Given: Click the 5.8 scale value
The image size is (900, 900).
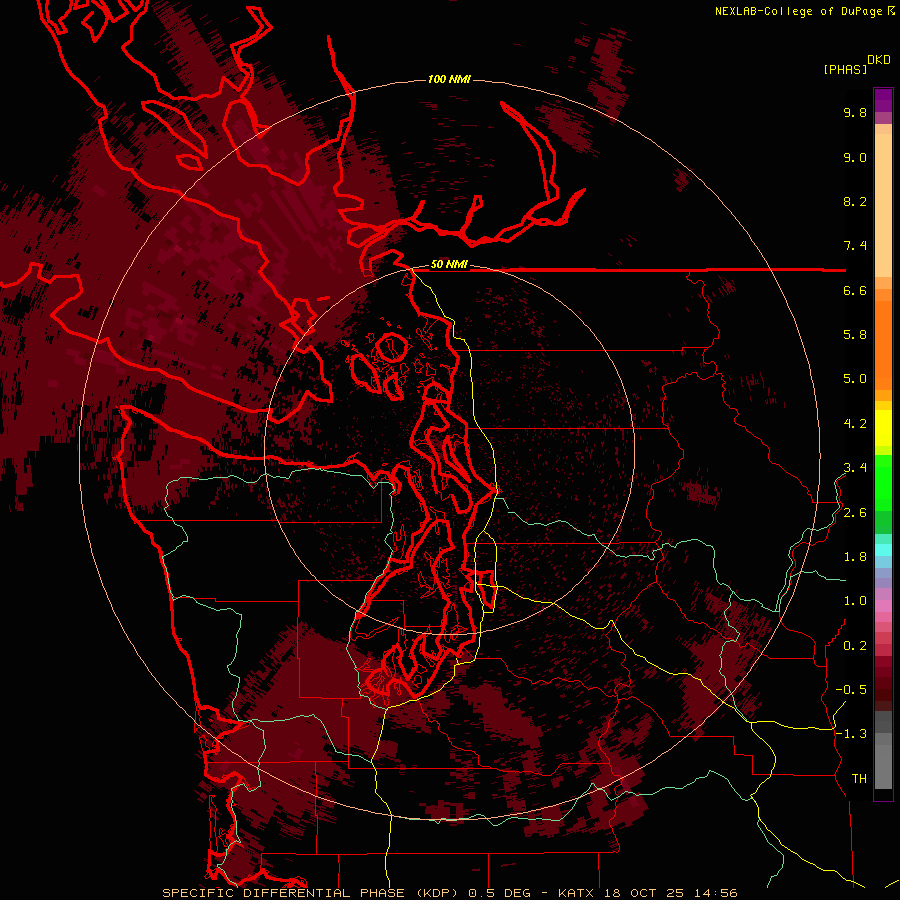Looking at the screenshot, I should click(x=855, y=335).
